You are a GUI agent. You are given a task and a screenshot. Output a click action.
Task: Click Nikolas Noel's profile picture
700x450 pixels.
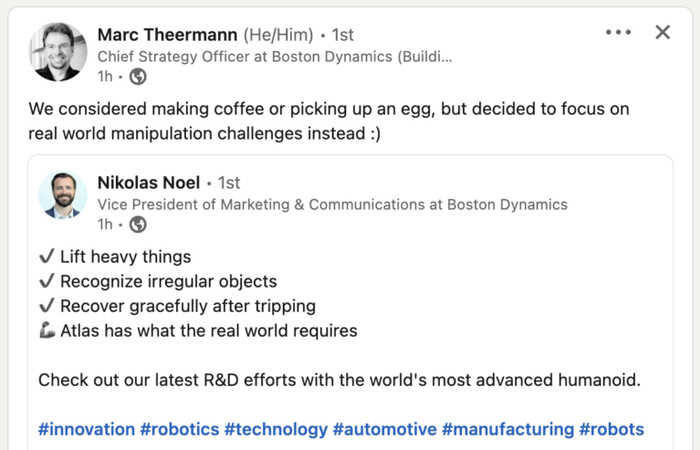point(63,195)
